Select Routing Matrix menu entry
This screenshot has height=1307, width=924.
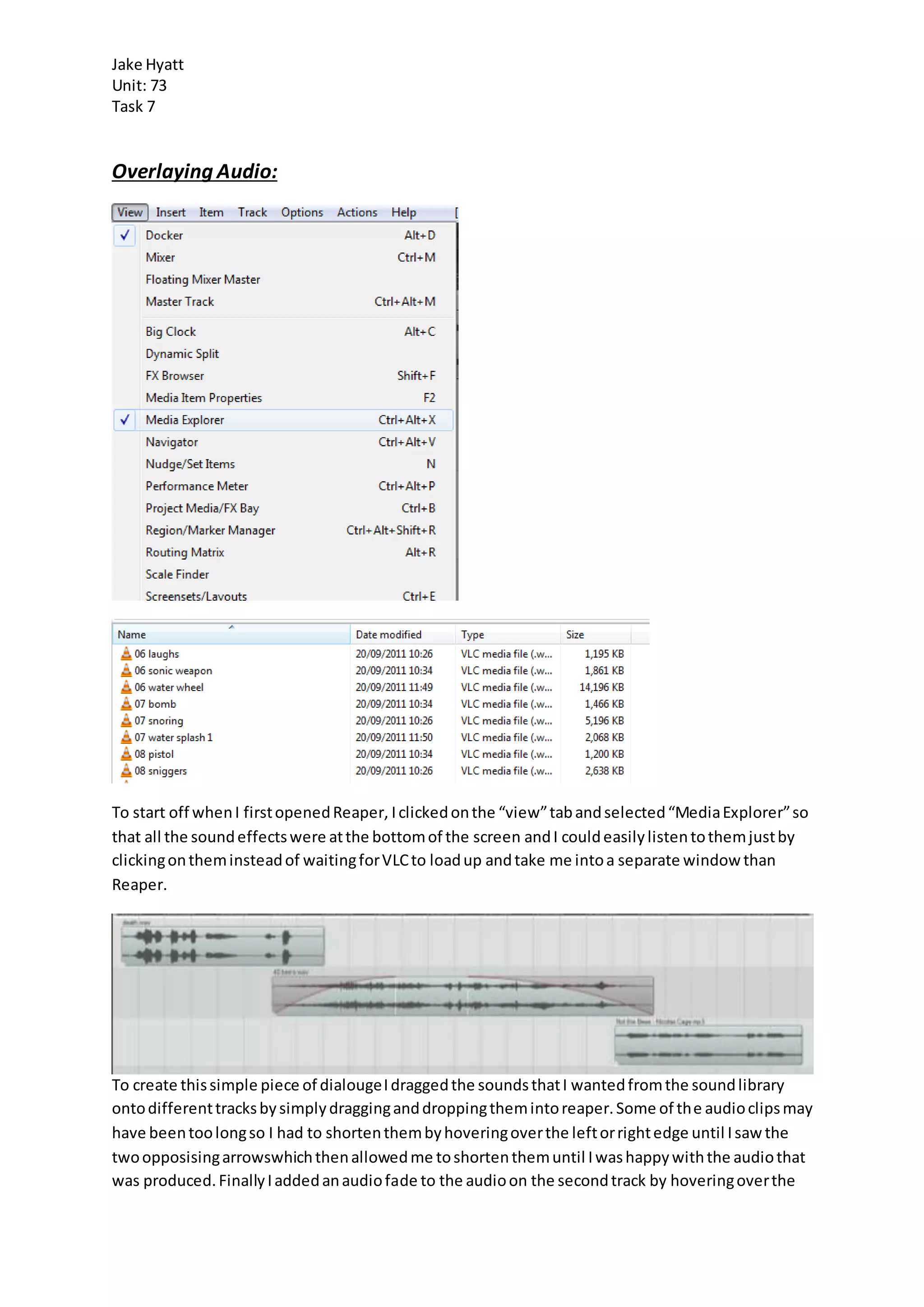185,552
